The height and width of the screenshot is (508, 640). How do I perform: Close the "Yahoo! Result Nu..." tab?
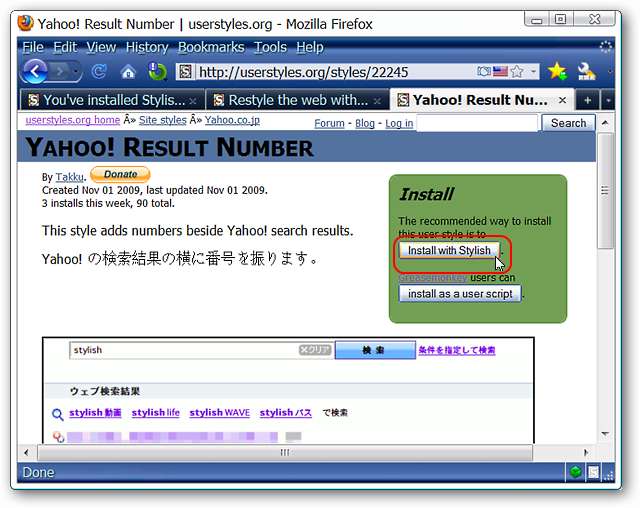(562, 100)
